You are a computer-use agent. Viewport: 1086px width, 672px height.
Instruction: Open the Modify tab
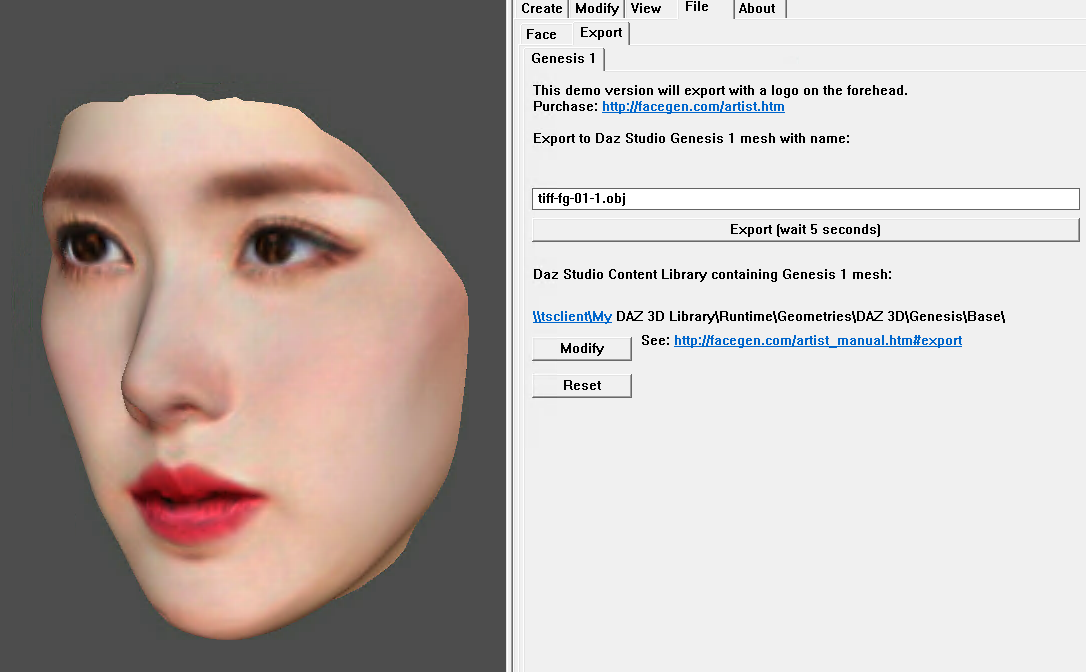(x=596, y=8)
